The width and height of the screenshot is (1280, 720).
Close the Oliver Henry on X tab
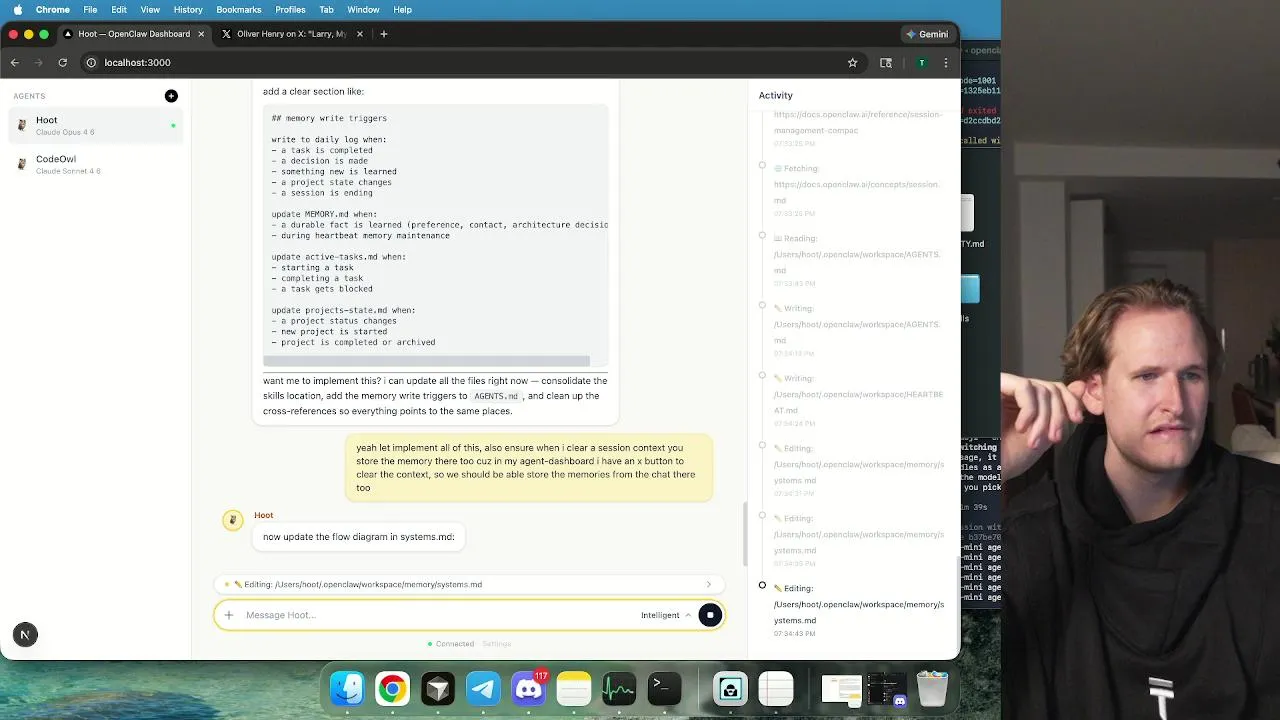(x=360, y=34)
